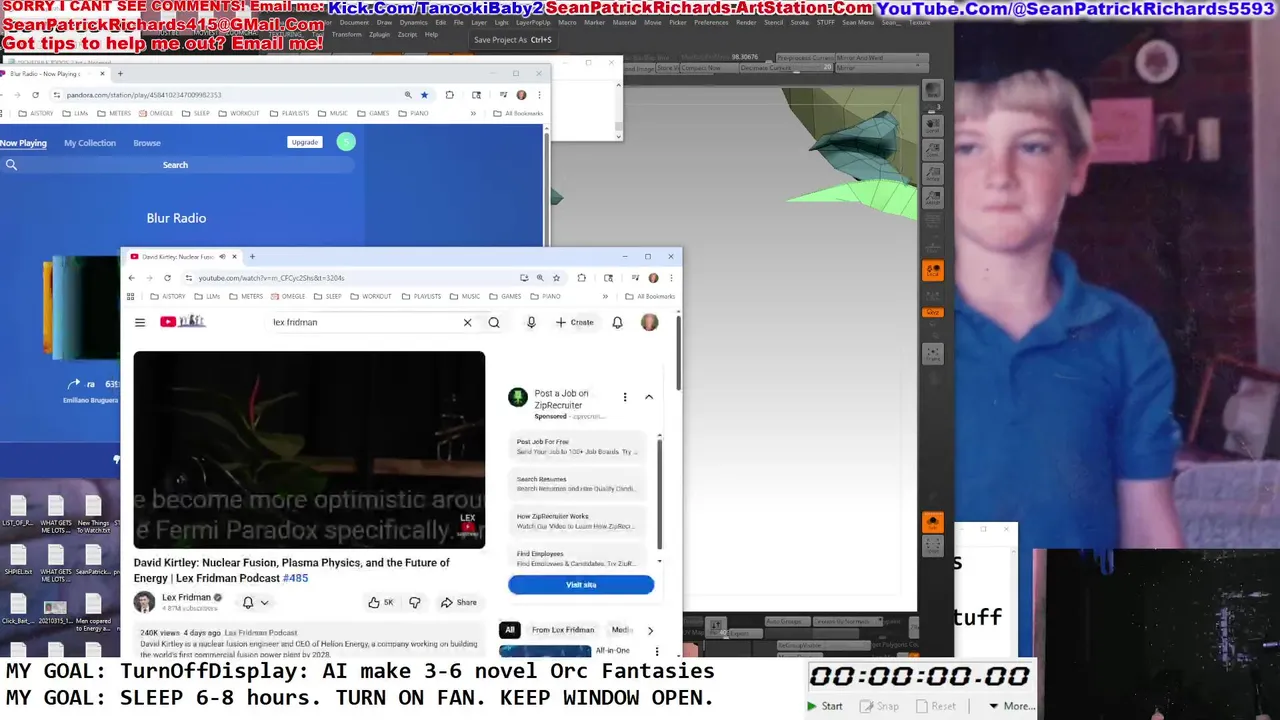Viewport: 1280px width, 720px height.
Task: Reload the YouTube browser page
Action: [167, 278]
